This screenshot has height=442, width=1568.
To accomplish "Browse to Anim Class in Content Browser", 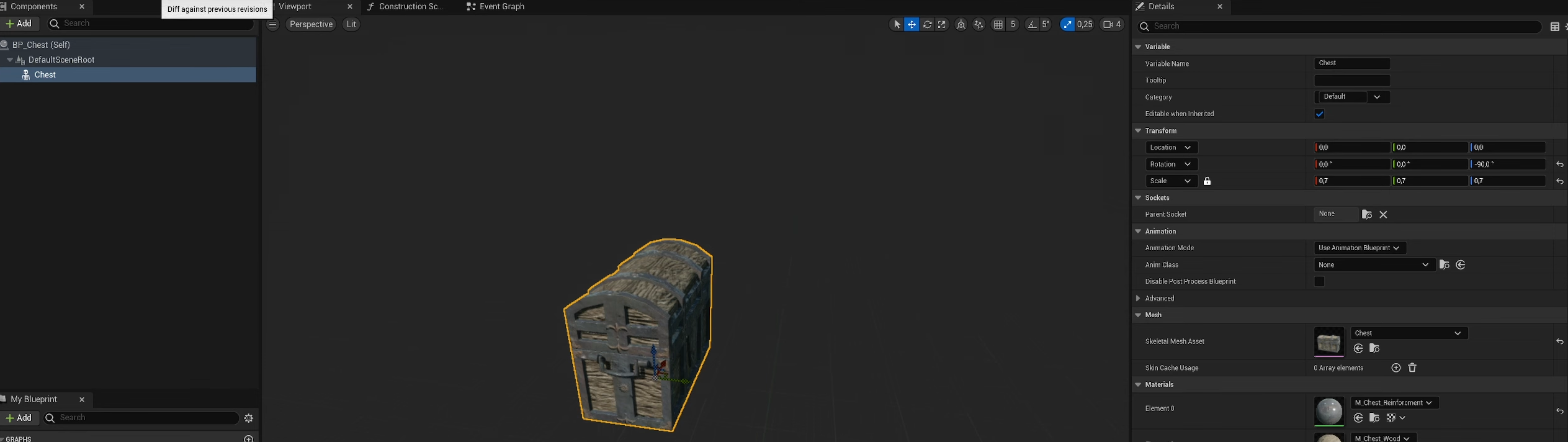I will (1444, 265).
